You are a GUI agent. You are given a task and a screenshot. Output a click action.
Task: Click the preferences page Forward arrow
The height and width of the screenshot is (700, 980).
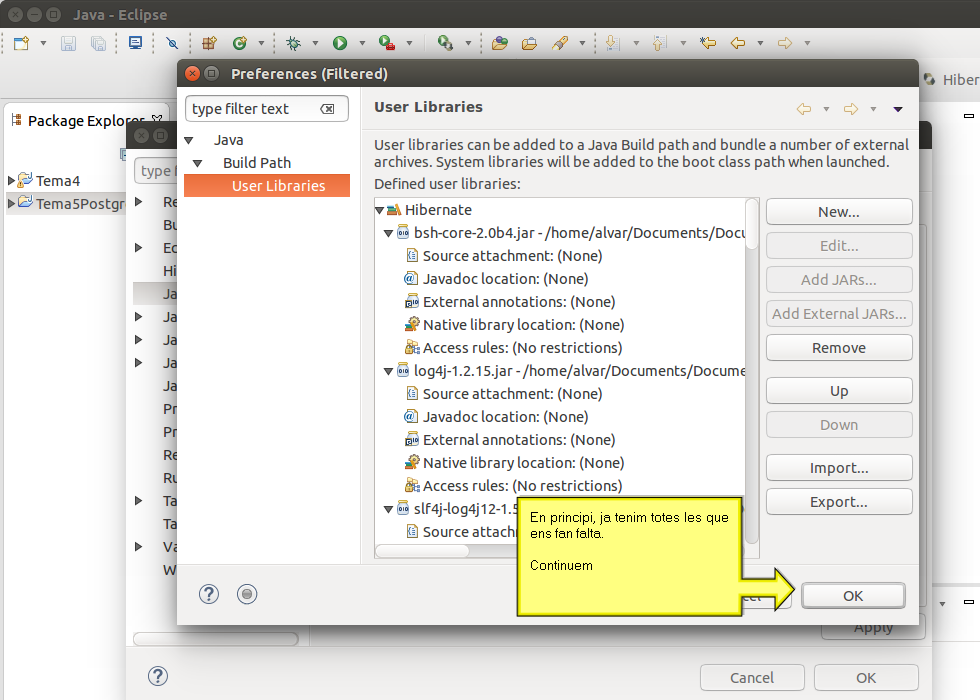tap(851, 109)
